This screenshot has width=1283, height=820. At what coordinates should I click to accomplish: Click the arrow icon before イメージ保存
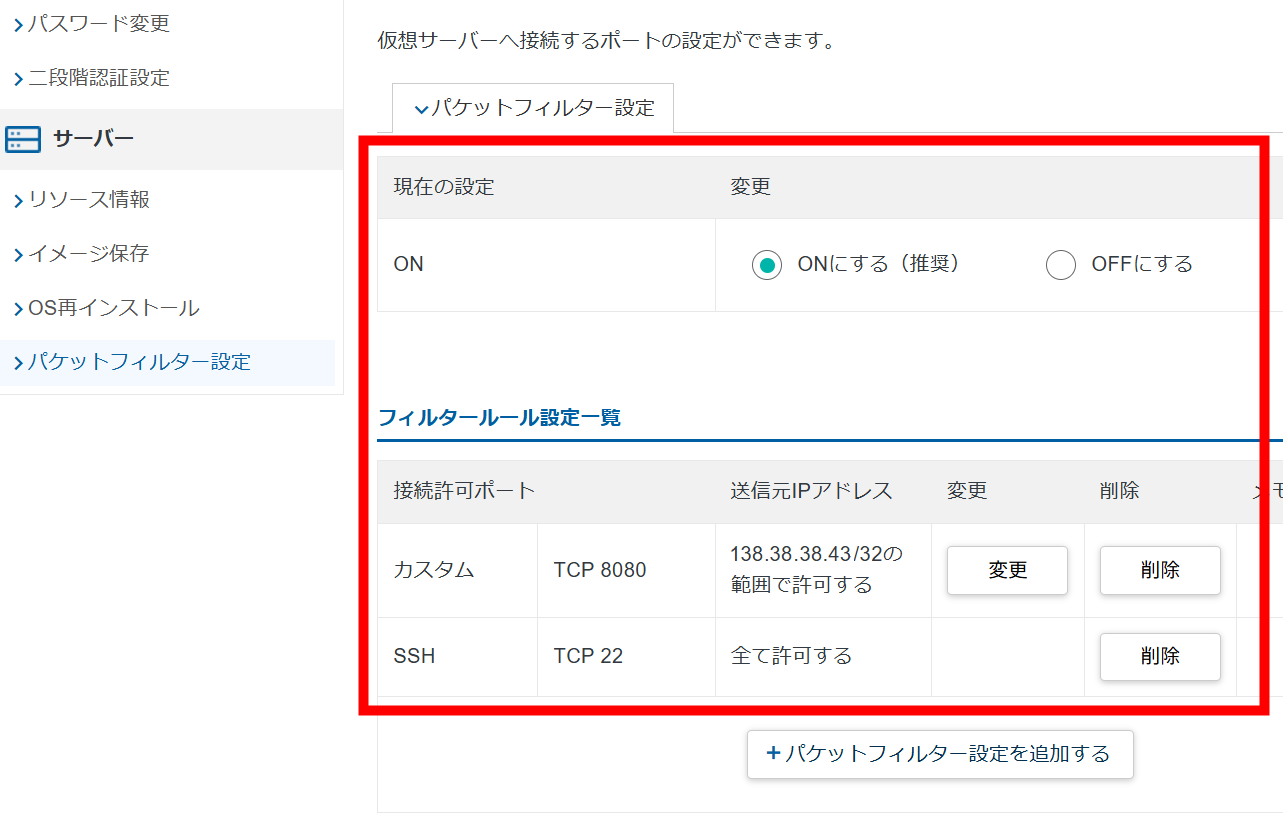coord(18,255)
